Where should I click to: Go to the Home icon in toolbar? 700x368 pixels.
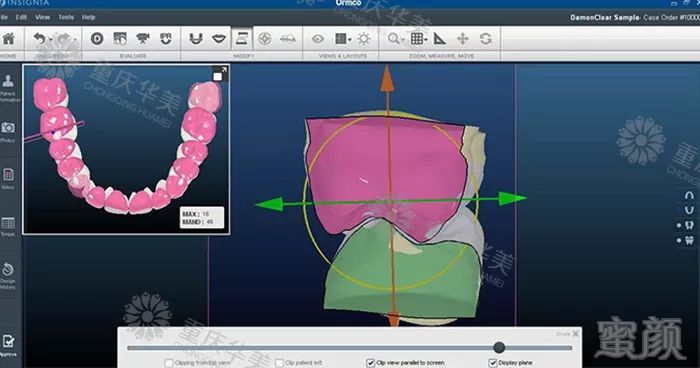coord(8,39)
